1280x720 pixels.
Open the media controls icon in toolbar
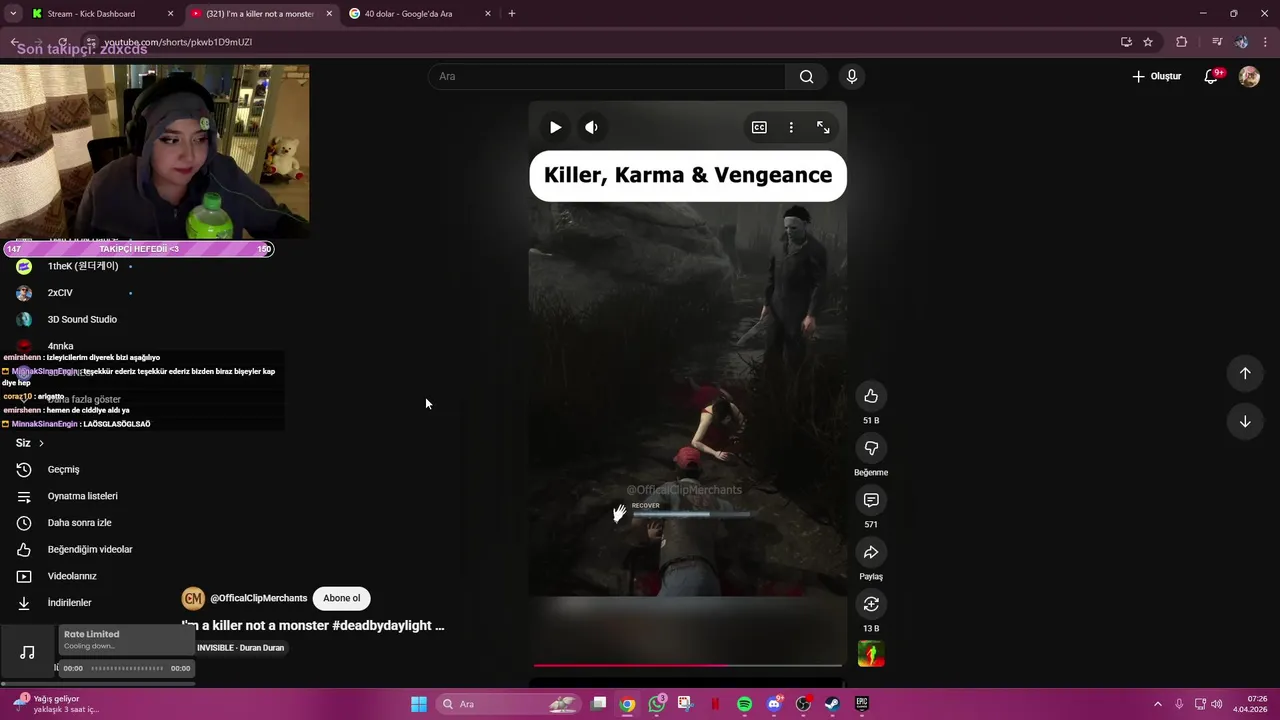1217,42
